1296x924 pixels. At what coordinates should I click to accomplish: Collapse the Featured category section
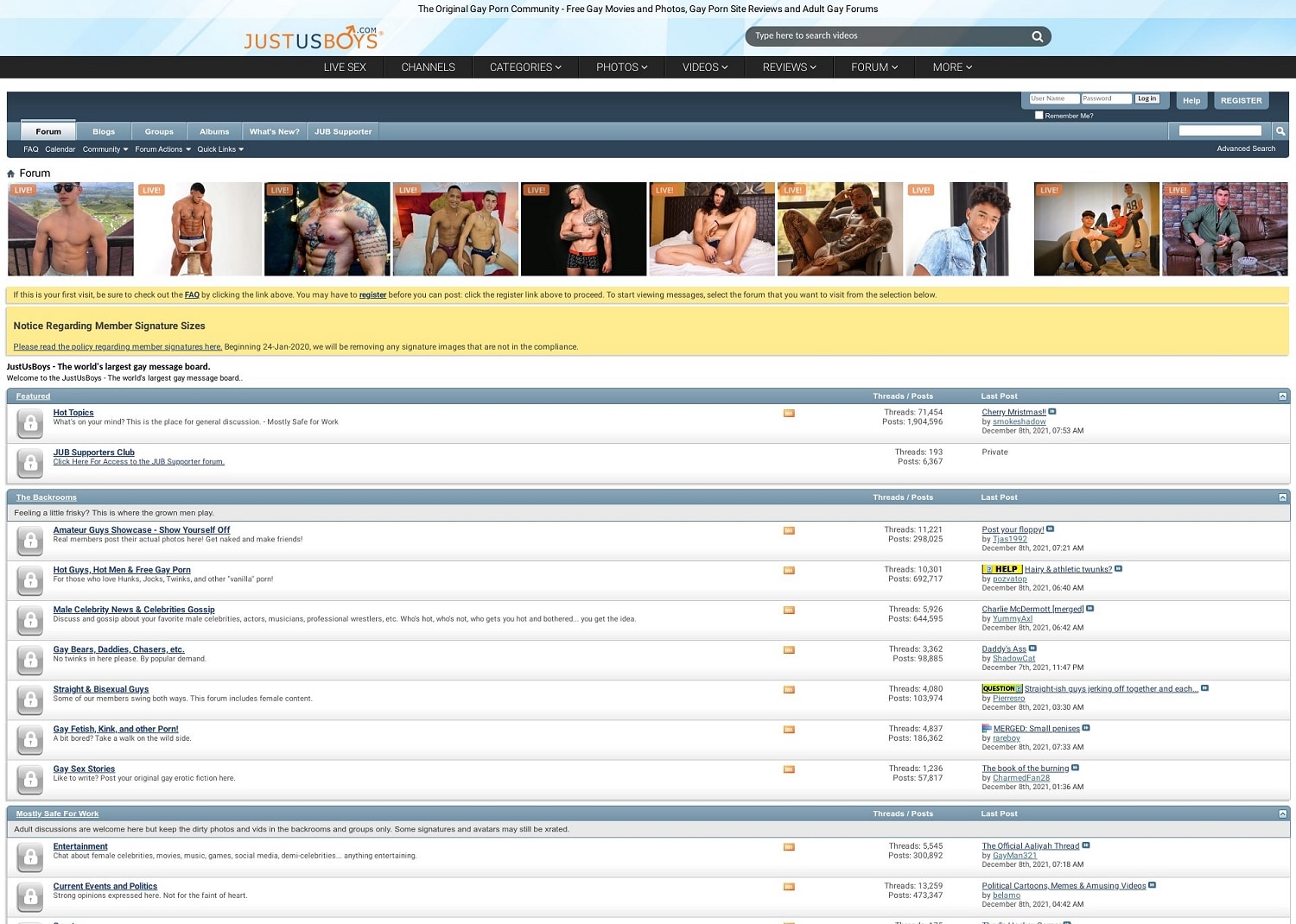[x=1282, y=396]
